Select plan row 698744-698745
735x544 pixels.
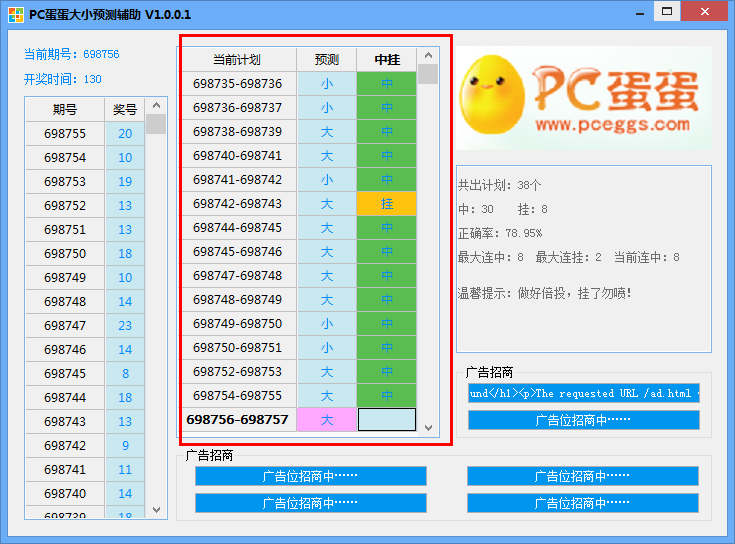299,228
